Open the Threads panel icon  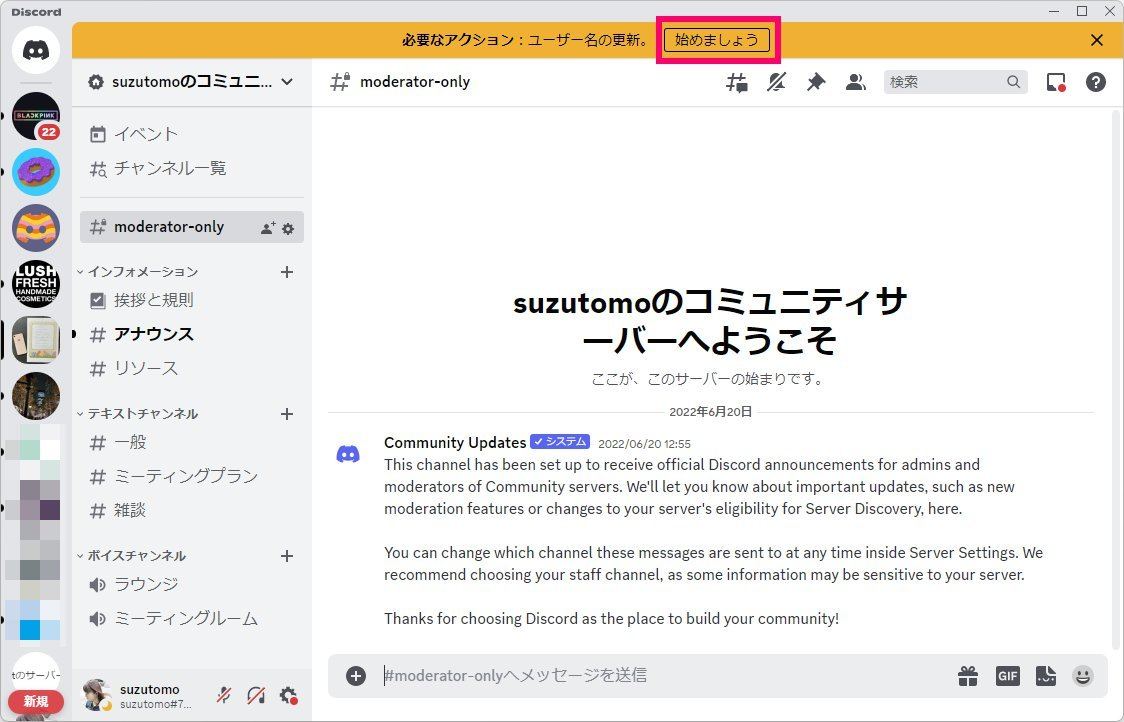(737, 82)
